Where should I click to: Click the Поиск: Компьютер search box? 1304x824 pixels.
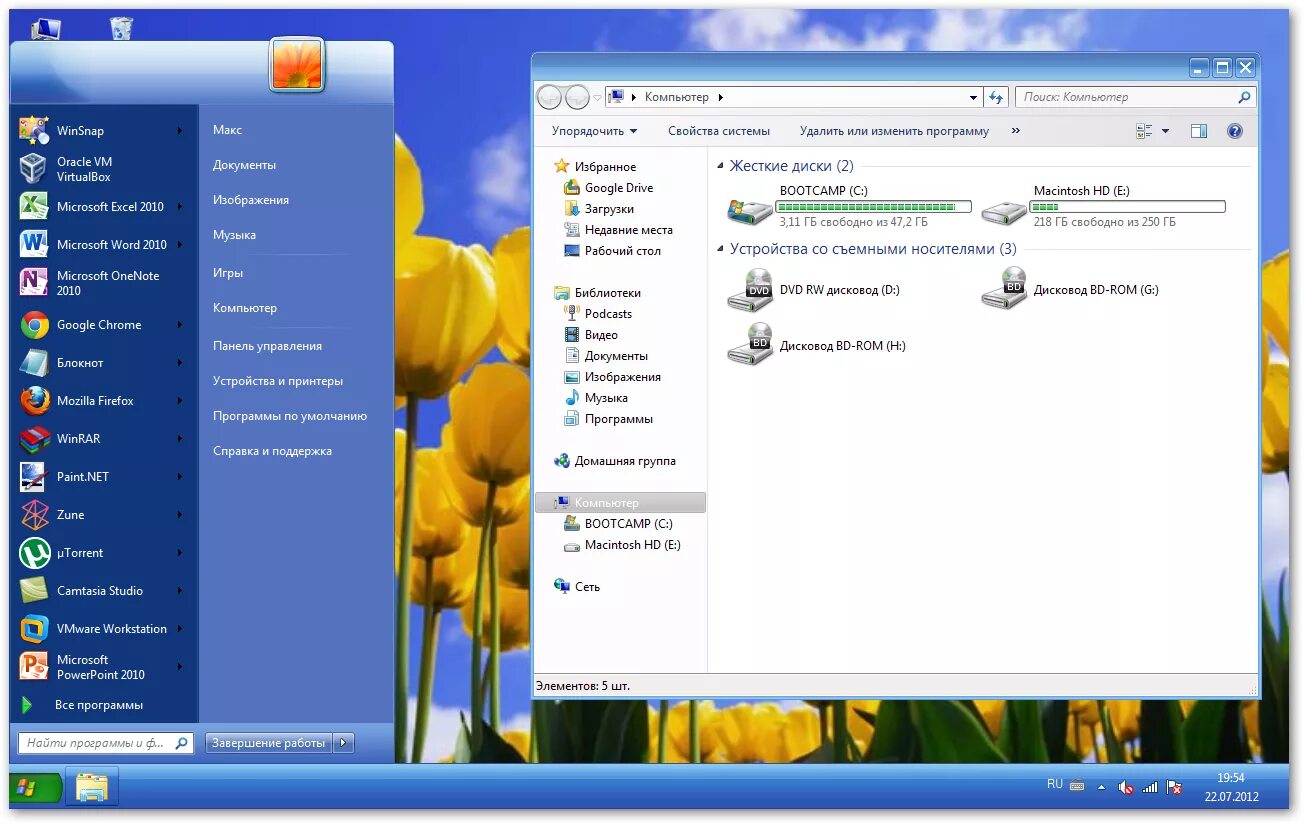click(1135, 97)
